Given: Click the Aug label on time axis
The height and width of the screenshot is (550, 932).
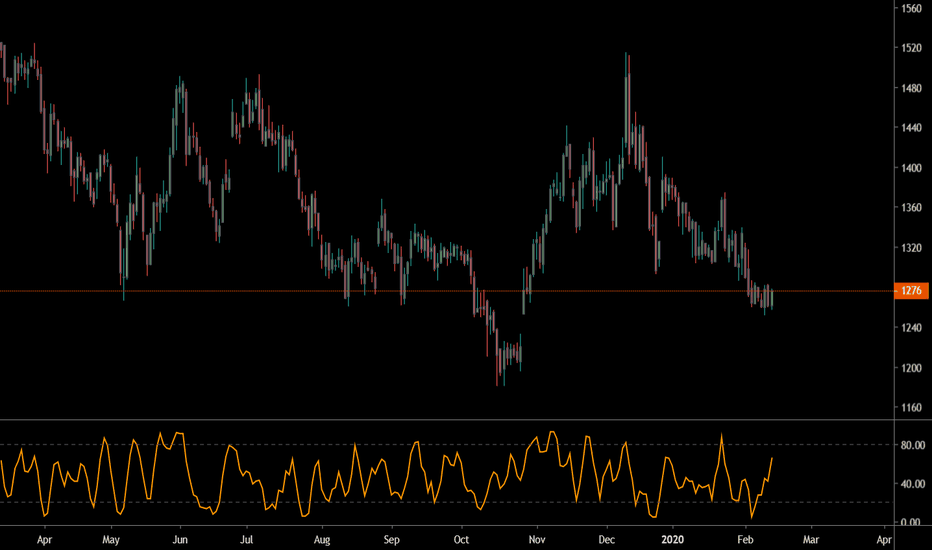Looking at the screenshot, I should [x=322, y=540].
